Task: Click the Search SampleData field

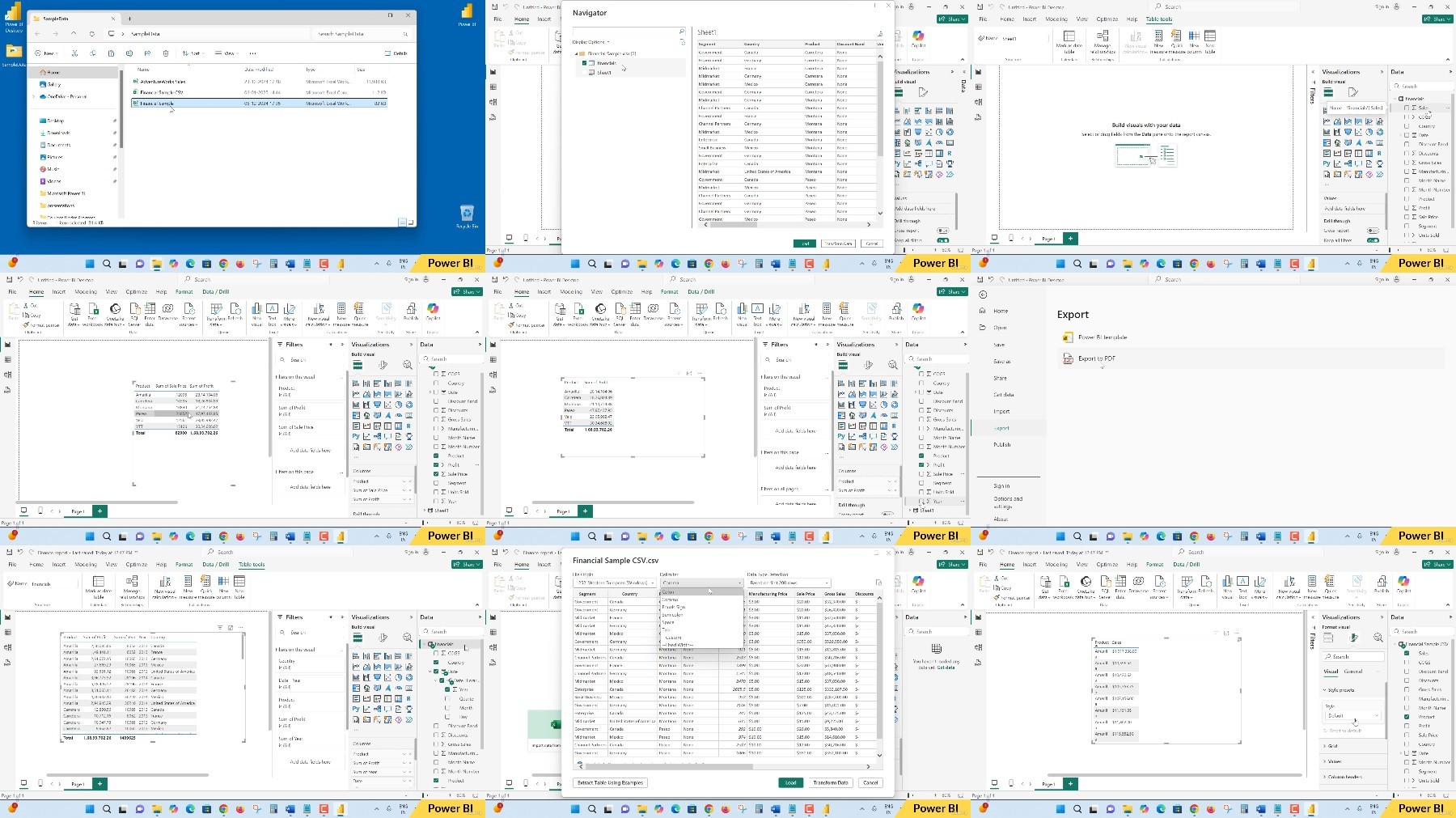Action: point(362,34)
